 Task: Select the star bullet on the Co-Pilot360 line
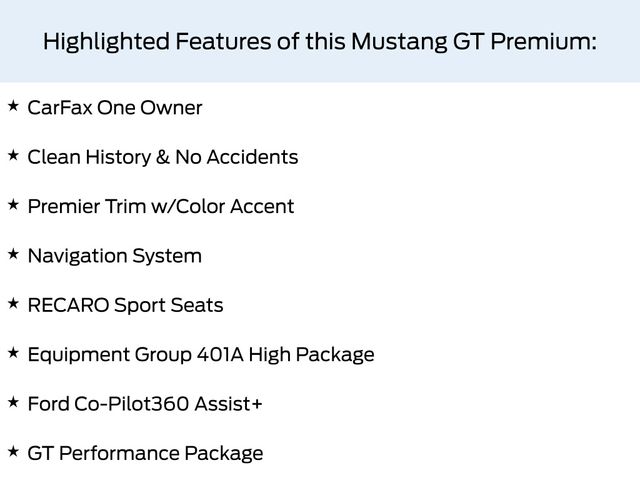[13, 402]
